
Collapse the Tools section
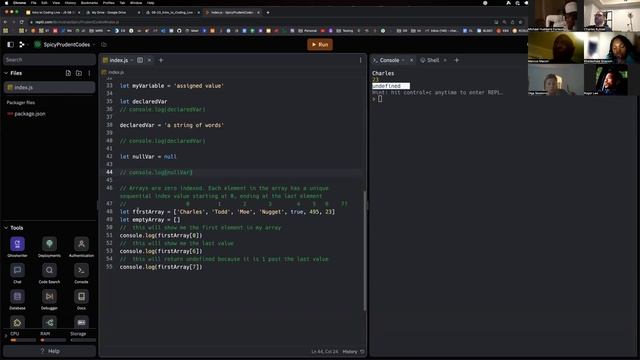[x=6, y=228]
